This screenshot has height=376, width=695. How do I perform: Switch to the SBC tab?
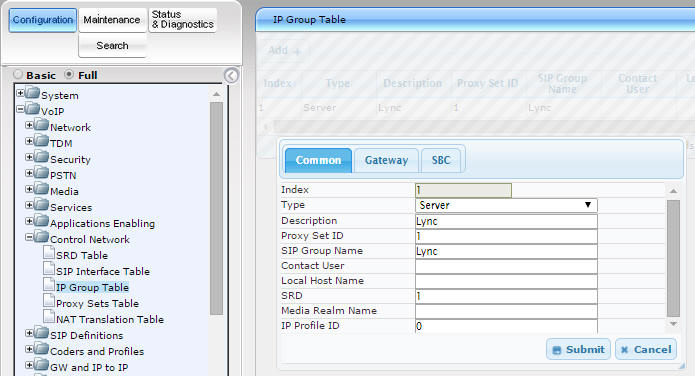click(x=441, y=160)
